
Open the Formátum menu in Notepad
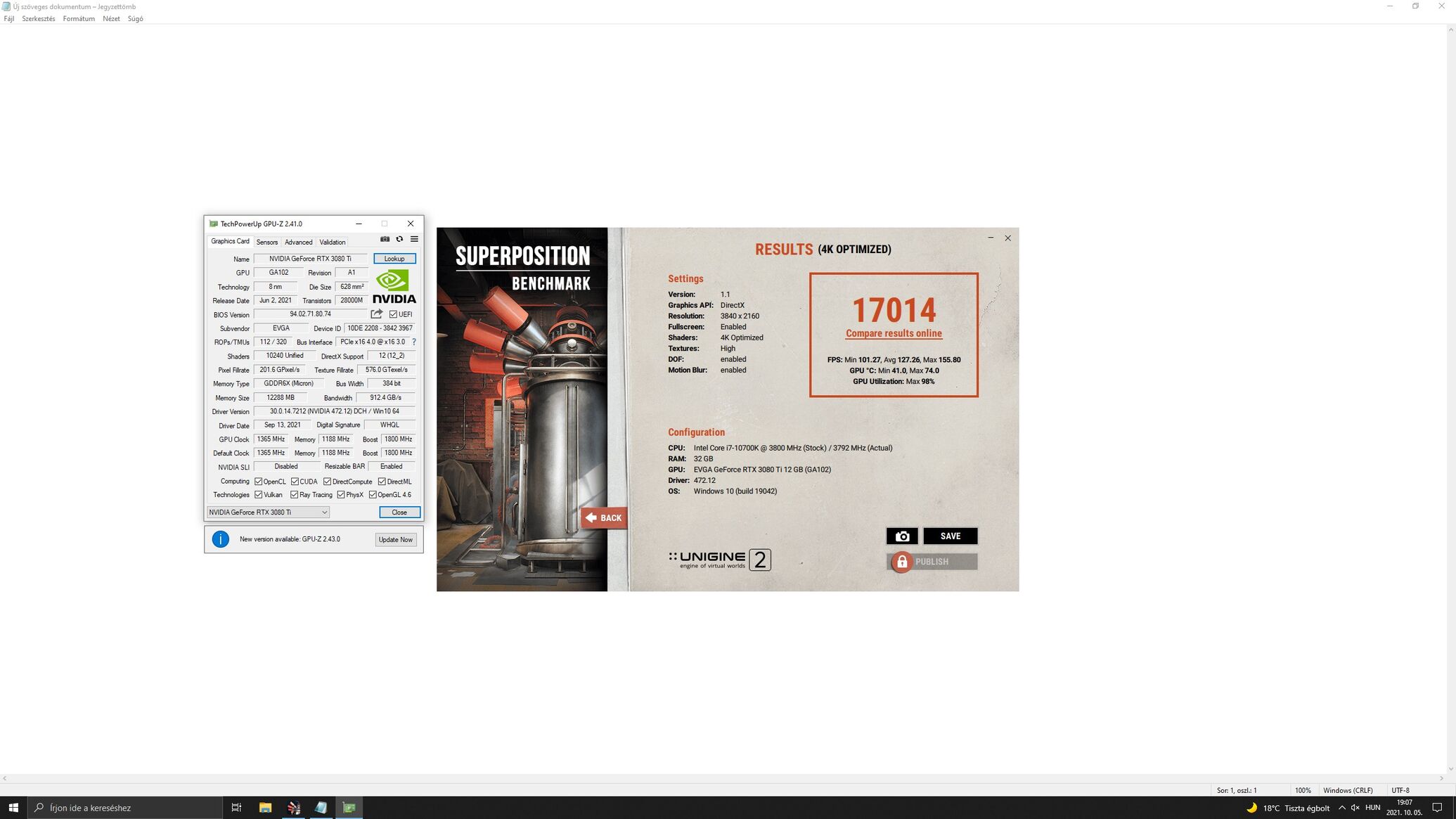(79, 19)
